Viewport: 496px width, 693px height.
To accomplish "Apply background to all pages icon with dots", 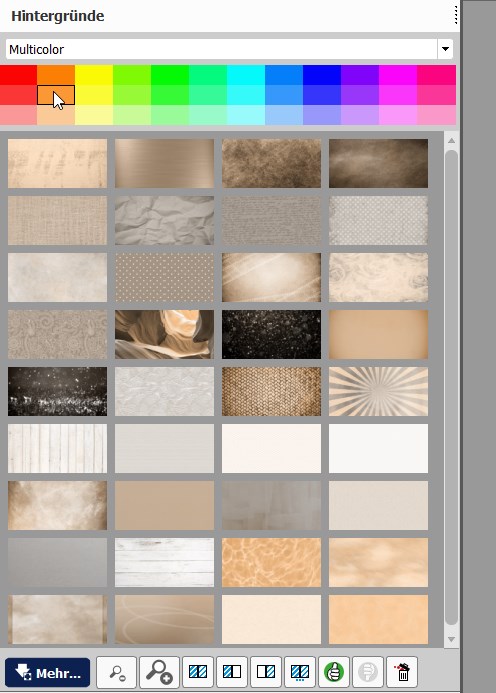I will (x=300, y=672).
